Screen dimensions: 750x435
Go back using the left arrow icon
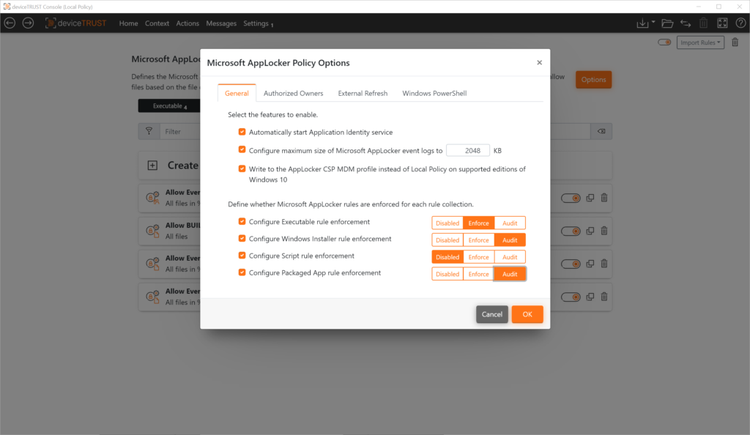coord(10,23)
